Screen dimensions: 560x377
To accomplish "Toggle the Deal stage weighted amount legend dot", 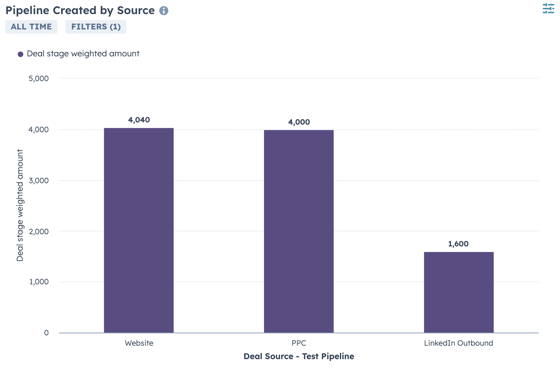I will point(20,54).
